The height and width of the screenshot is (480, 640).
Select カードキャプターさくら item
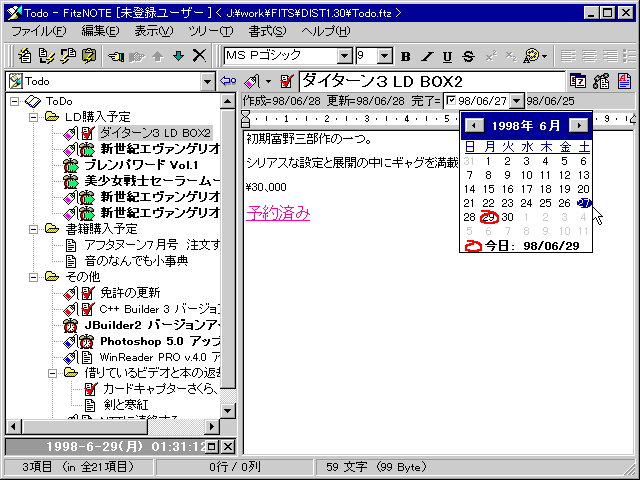pyautogui.click(x=161, y=389)
